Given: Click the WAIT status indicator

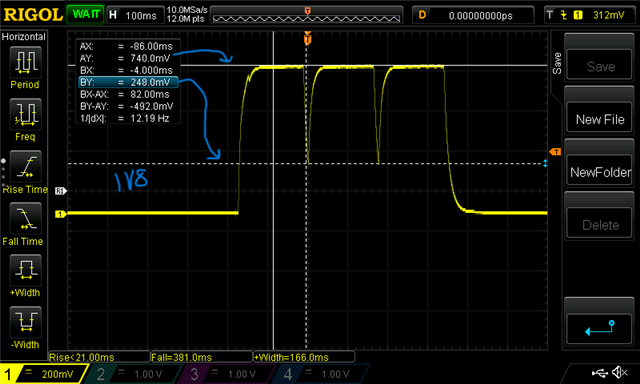Looking at the screenshot, I should pyautogui.click(x=85, y=14).
